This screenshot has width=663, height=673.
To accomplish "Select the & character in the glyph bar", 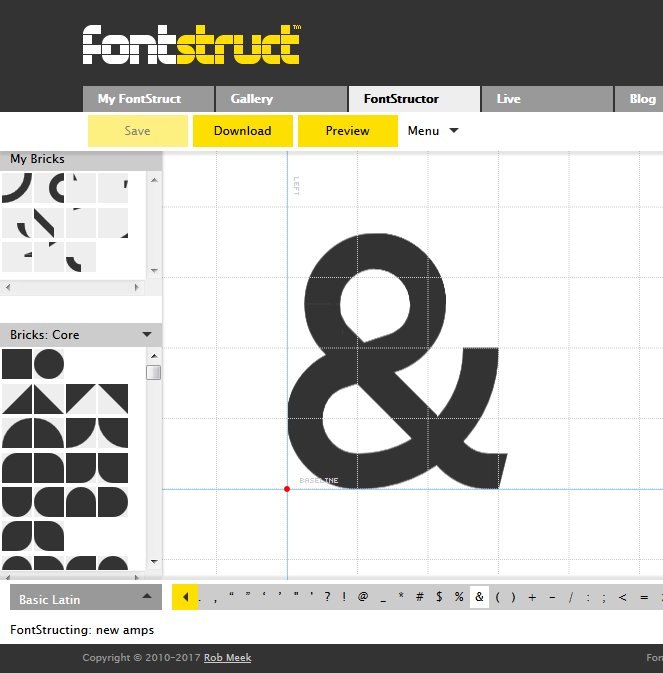I will pos(479,597).
